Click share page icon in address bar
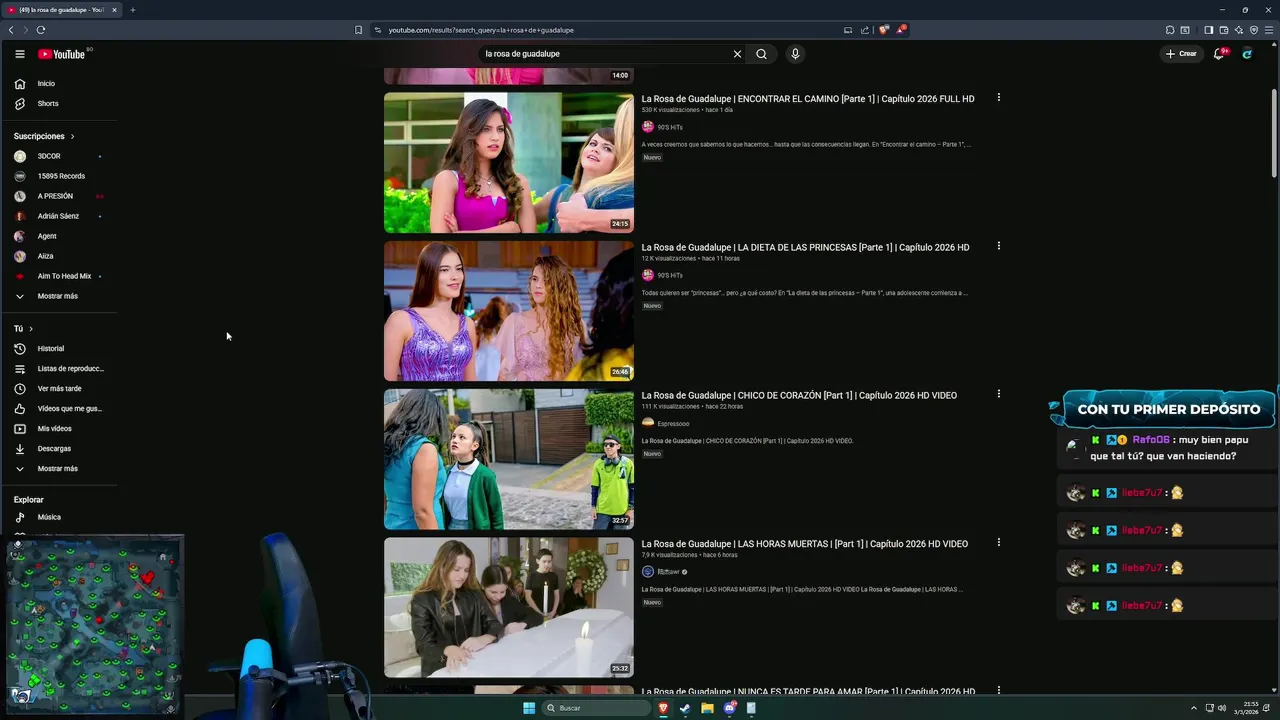This screenshot has width=1280, height=720. tap(865, 30)
